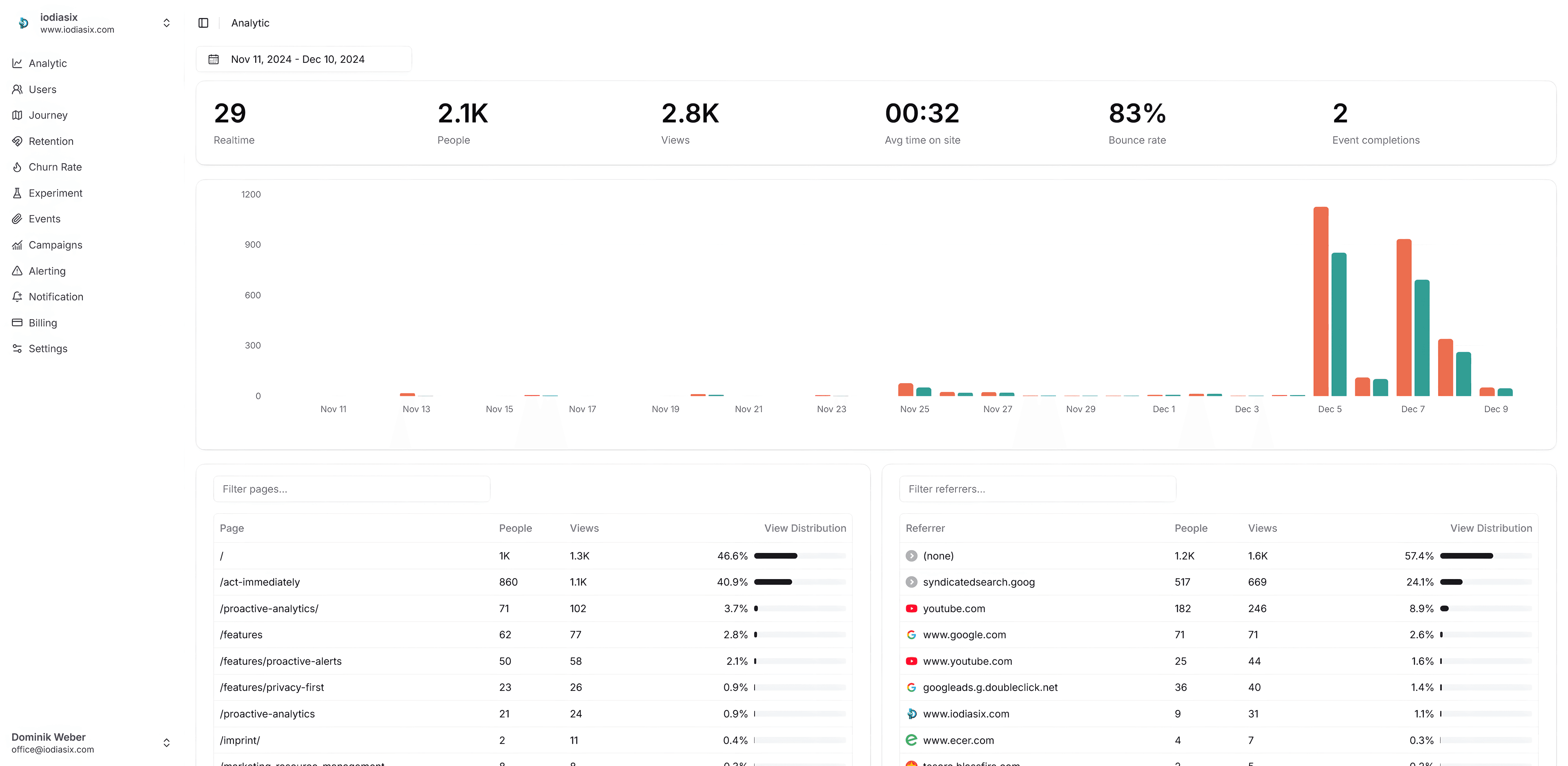Expand the iodiasix account switcher chevron

point(167,22)
